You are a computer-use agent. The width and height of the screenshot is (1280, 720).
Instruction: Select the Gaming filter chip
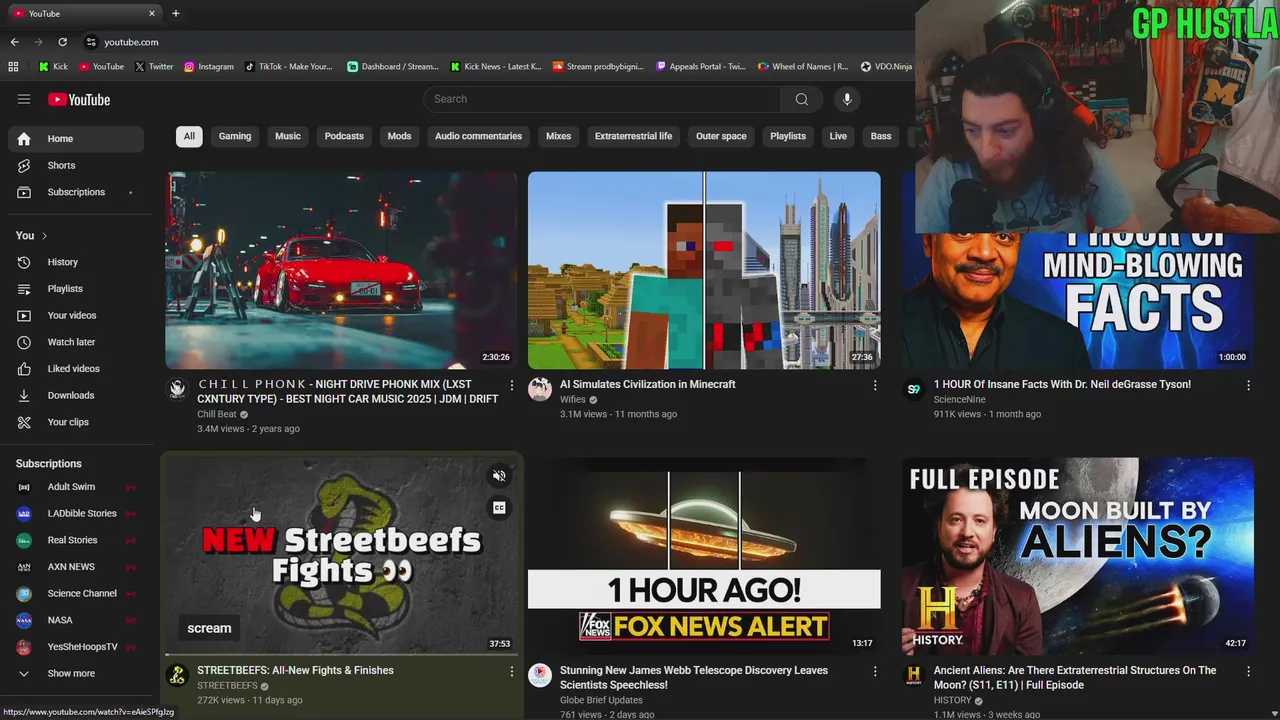point(235,136)
